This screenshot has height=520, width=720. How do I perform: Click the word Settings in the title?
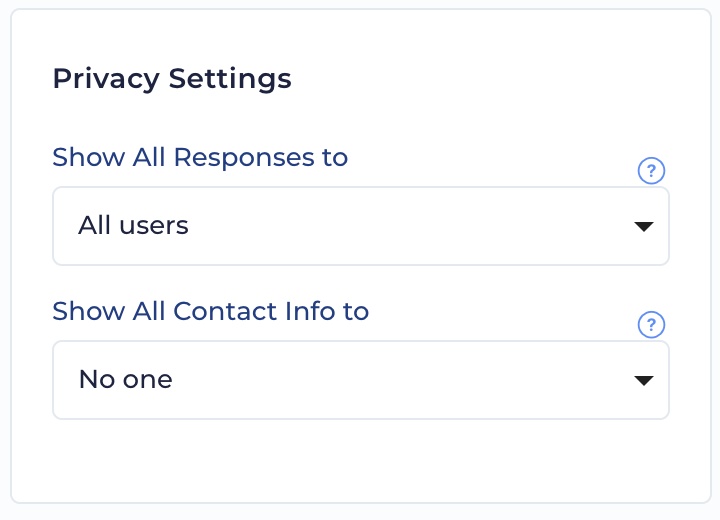pos(230,79)
